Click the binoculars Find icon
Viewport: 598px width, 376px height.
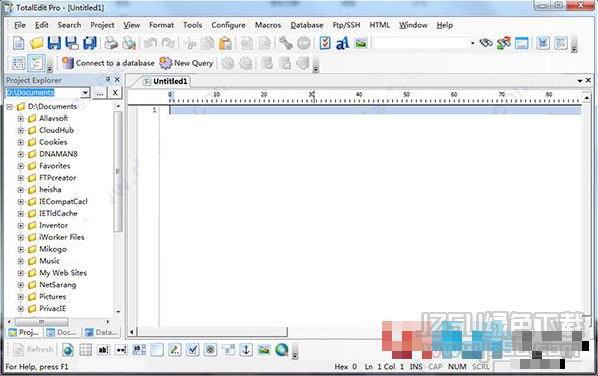pos(486,43)
